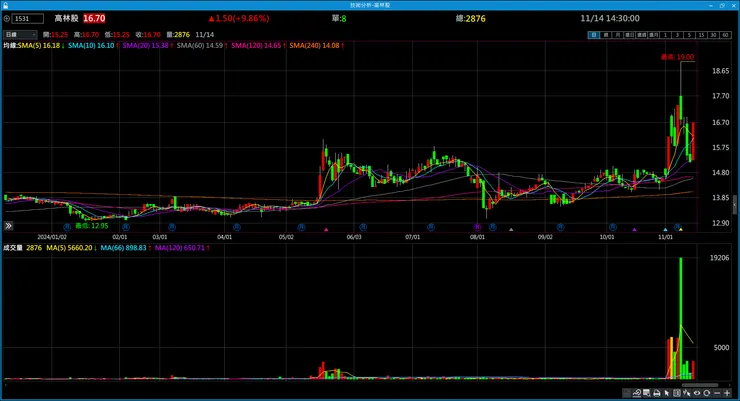The image size is (740, 401).
Task: Click the timestamp 11/14 14:30:00
Action: (x=610, y=18)
